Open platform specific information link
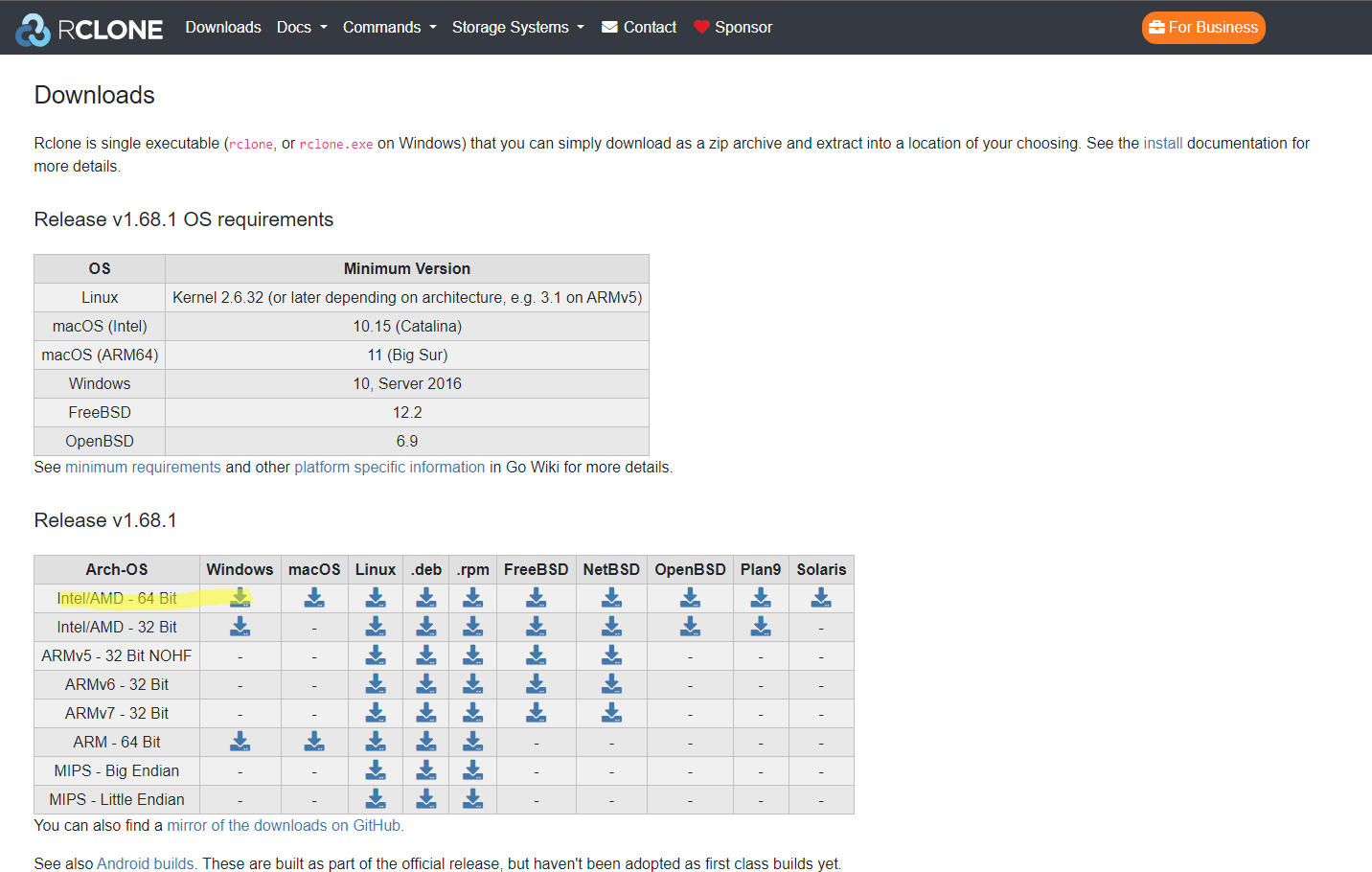The image size is (1372, 872). (390, 467)
